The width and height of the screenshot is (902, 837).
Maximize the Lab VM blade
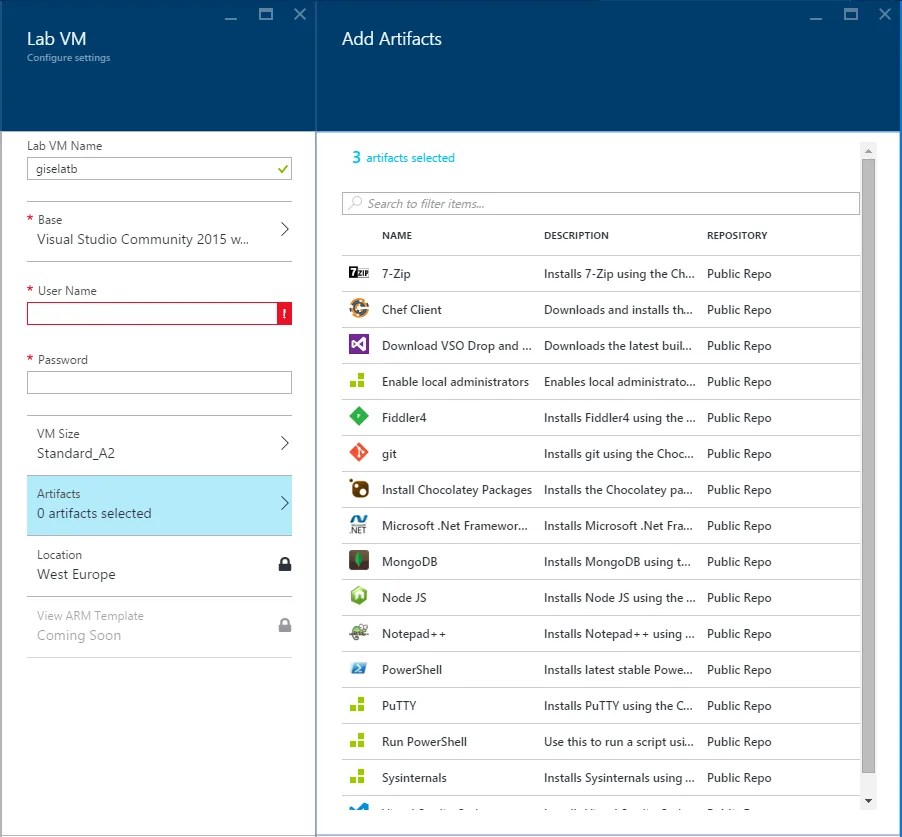[266, 14]
